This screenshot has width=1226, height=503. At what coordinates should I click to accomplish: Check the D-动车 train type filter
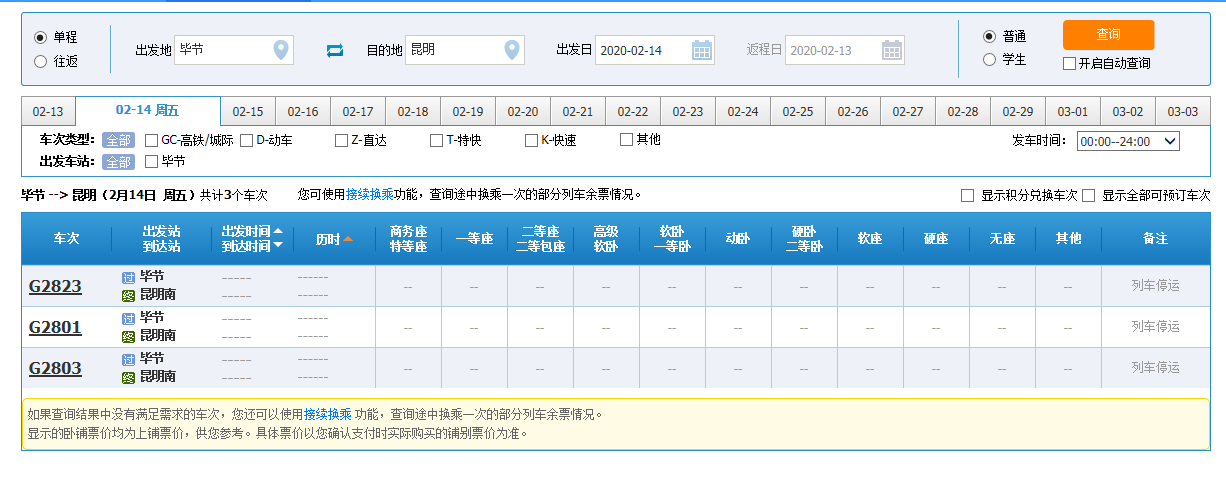pos(247,140)
